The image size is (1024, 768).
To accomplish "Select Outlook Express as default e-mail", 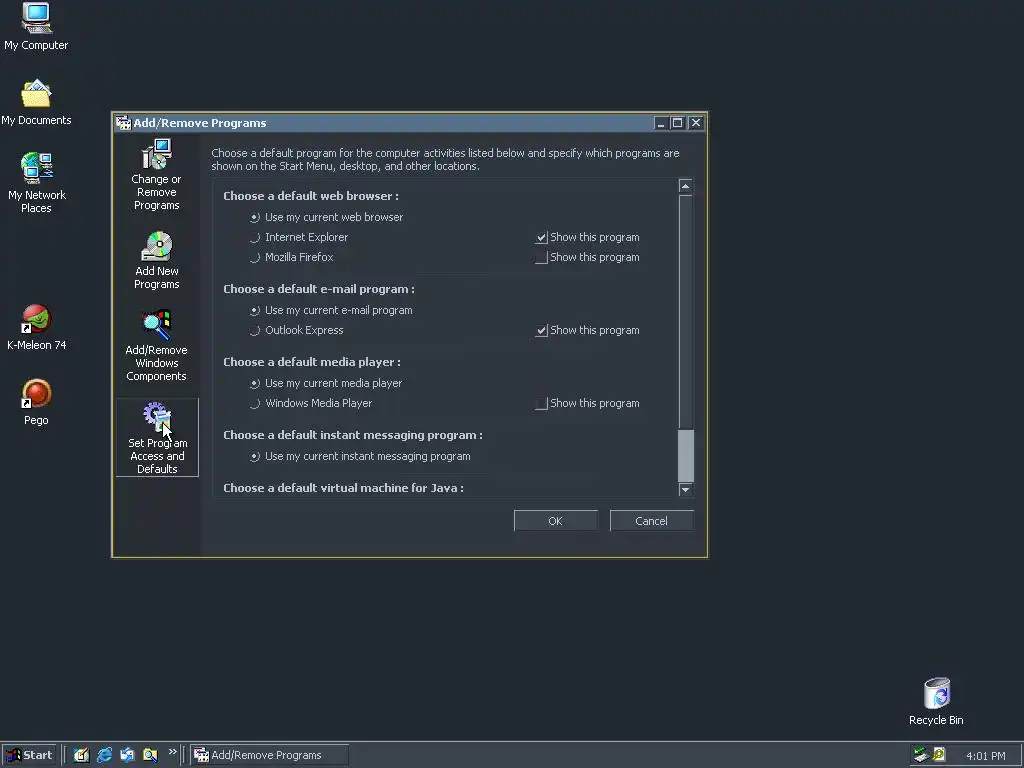I will coord(296,330).
